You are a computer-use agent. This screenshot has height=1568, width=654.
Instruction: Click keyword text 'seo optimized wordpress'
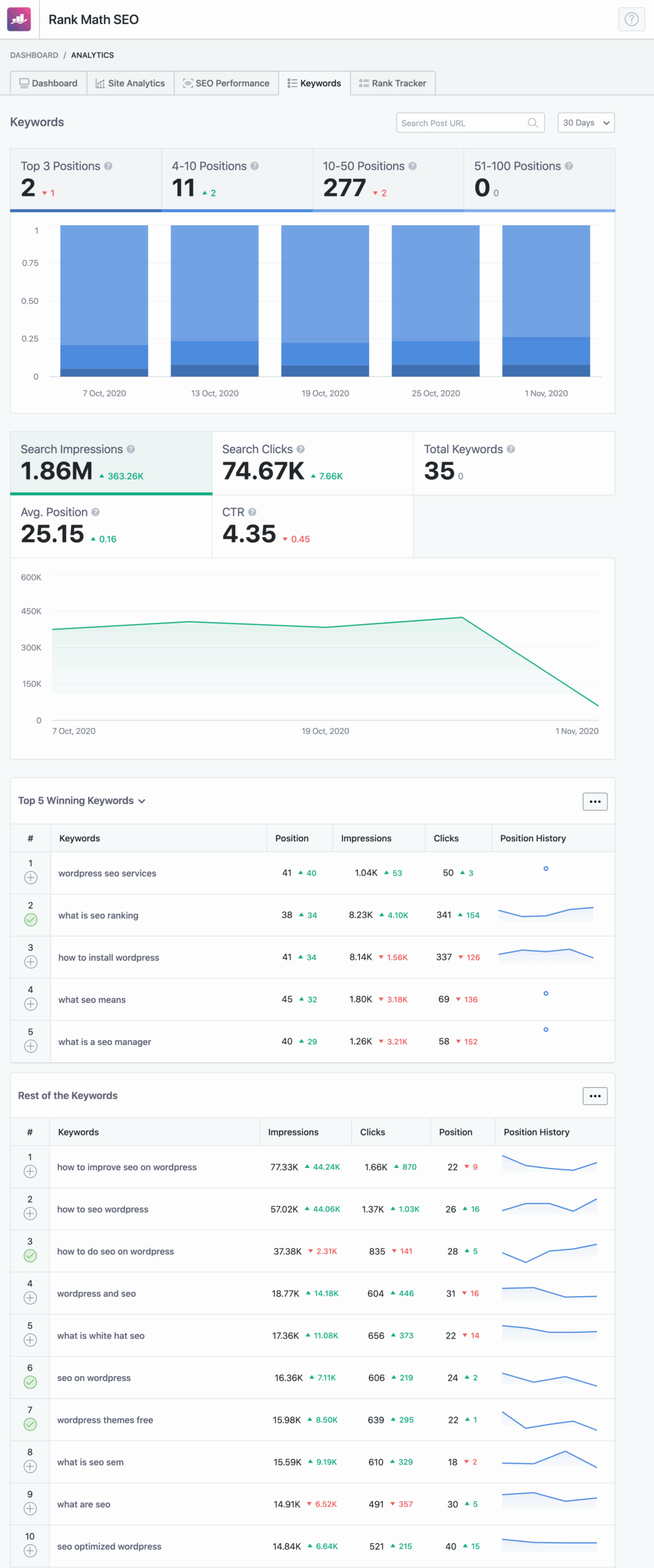[x=109, y=1547]
